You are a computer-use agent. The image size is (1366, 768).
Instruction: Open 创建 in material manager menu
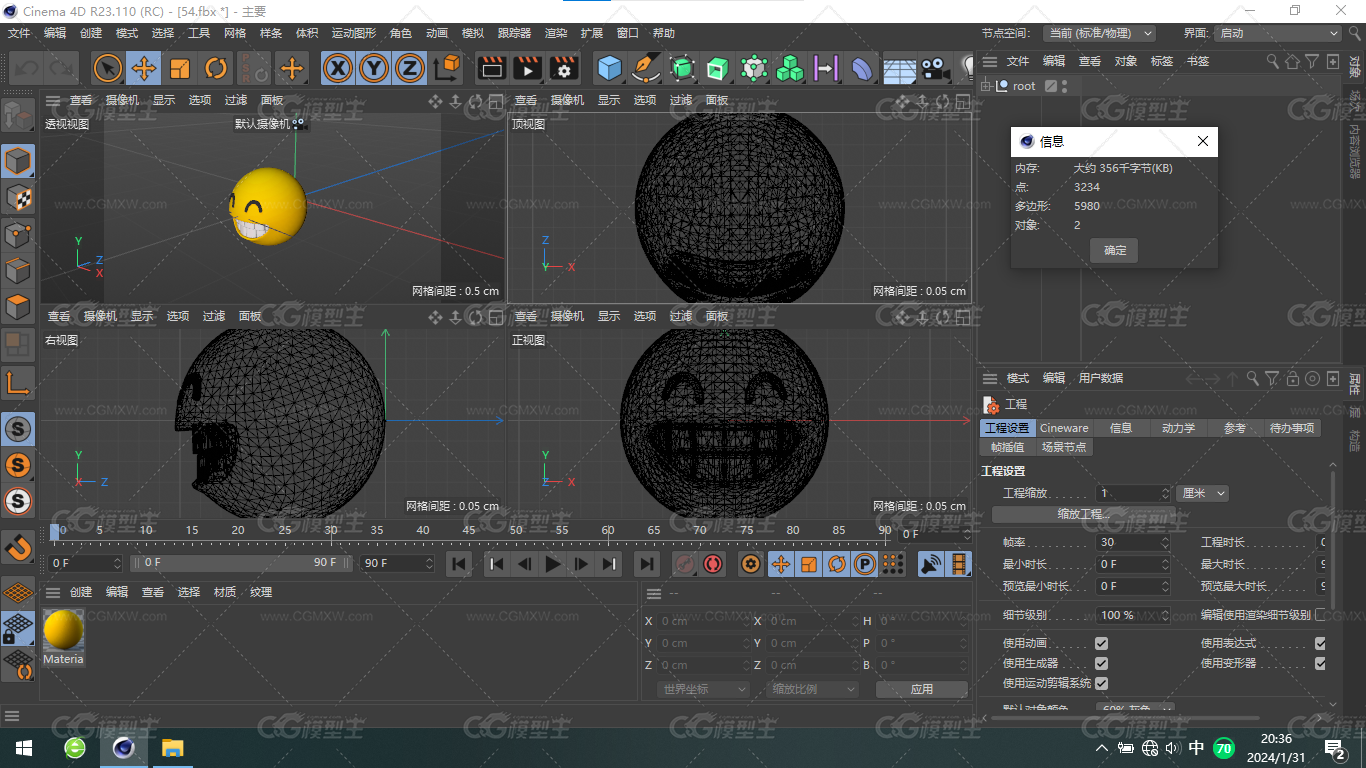pos(81,592)
